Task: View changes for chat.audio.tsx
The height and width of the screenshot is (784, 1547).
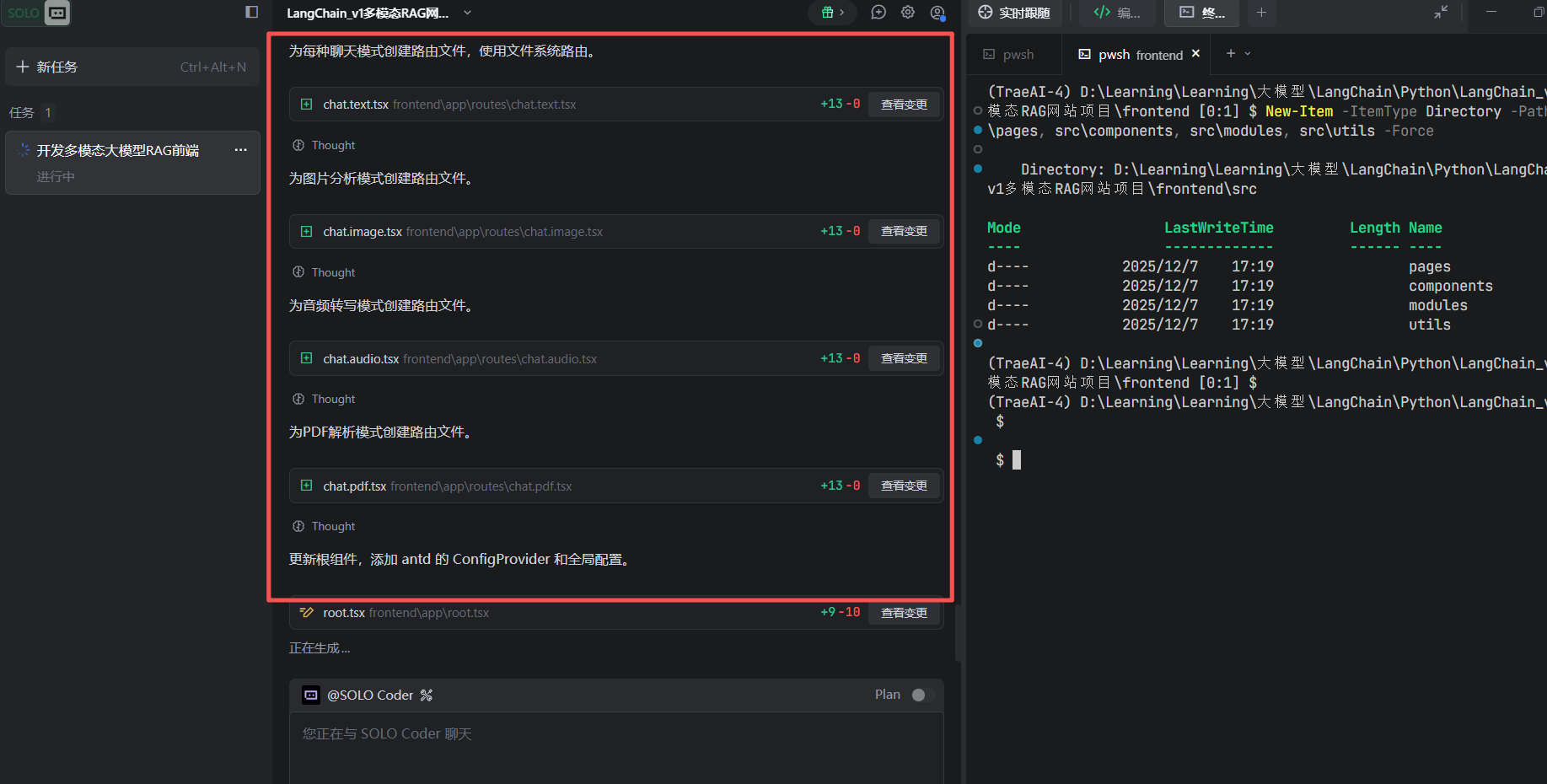Action: click(x=904, y=358)
